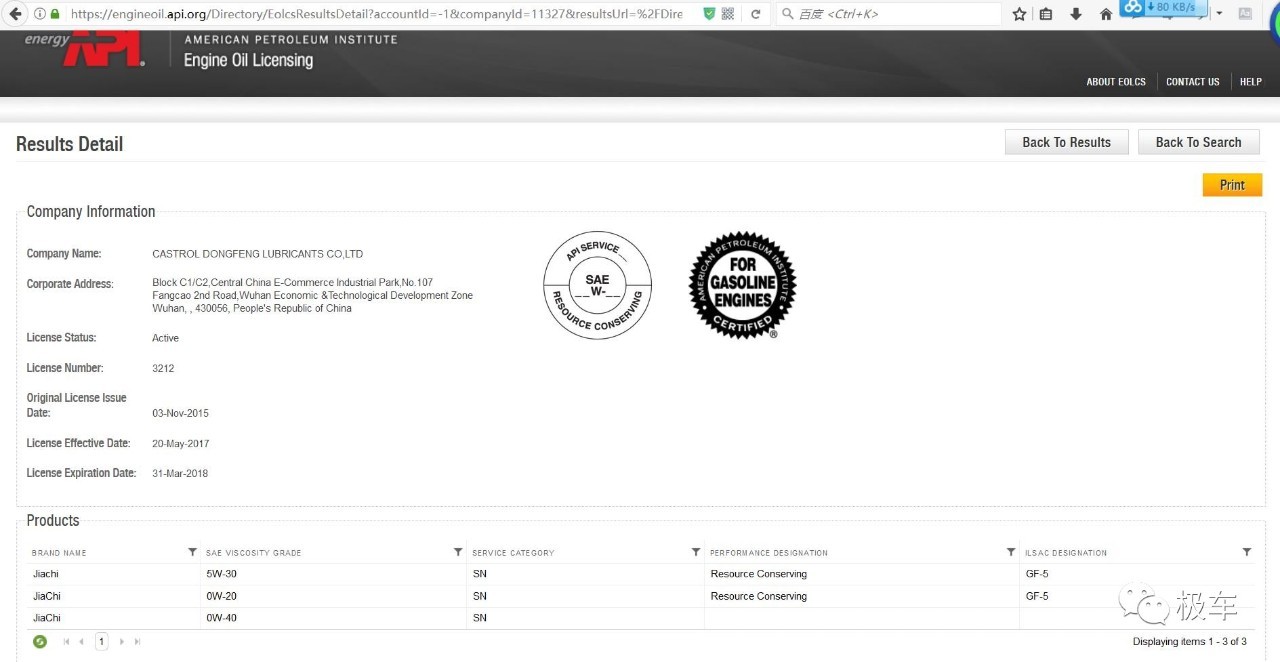Go to last page in products pager
Screen dimensions: 1280x662
137,642
